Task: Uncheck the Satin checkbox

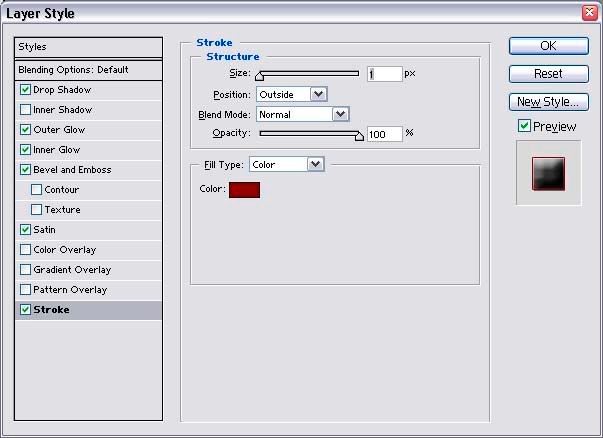Action: pos(25,230)
